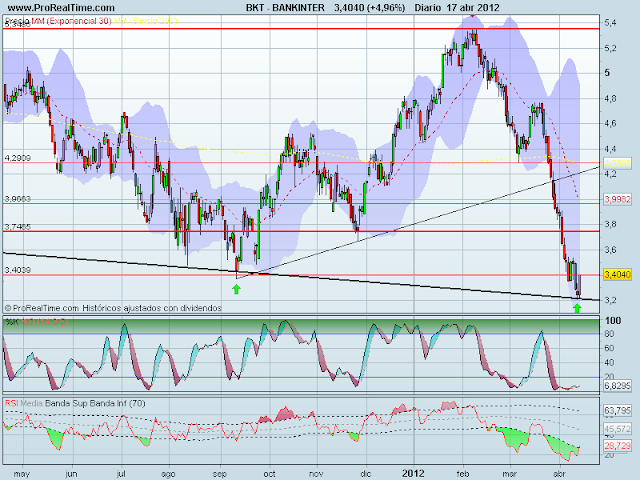The height and width of the screenshot is (480, 640).
Task: Click the feb month label on time axis
Action: (x=463, y=474)
